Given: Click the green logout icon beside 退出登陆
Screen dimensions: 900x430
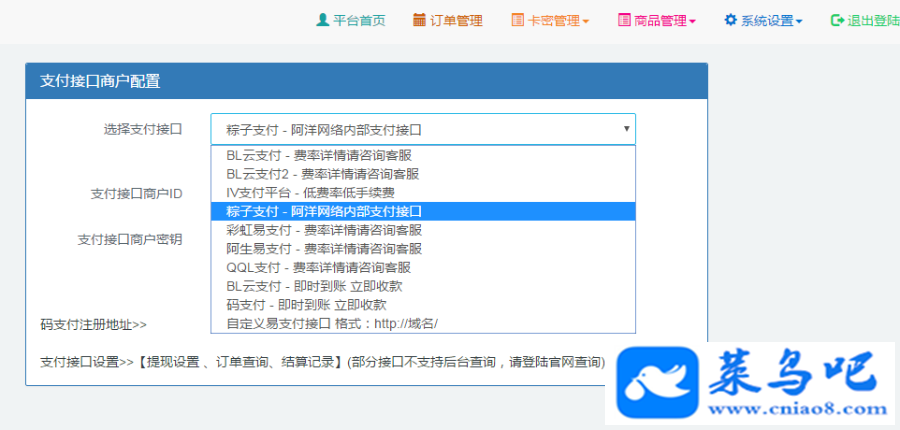Looking at the screenshot, I should pos(837,20).
